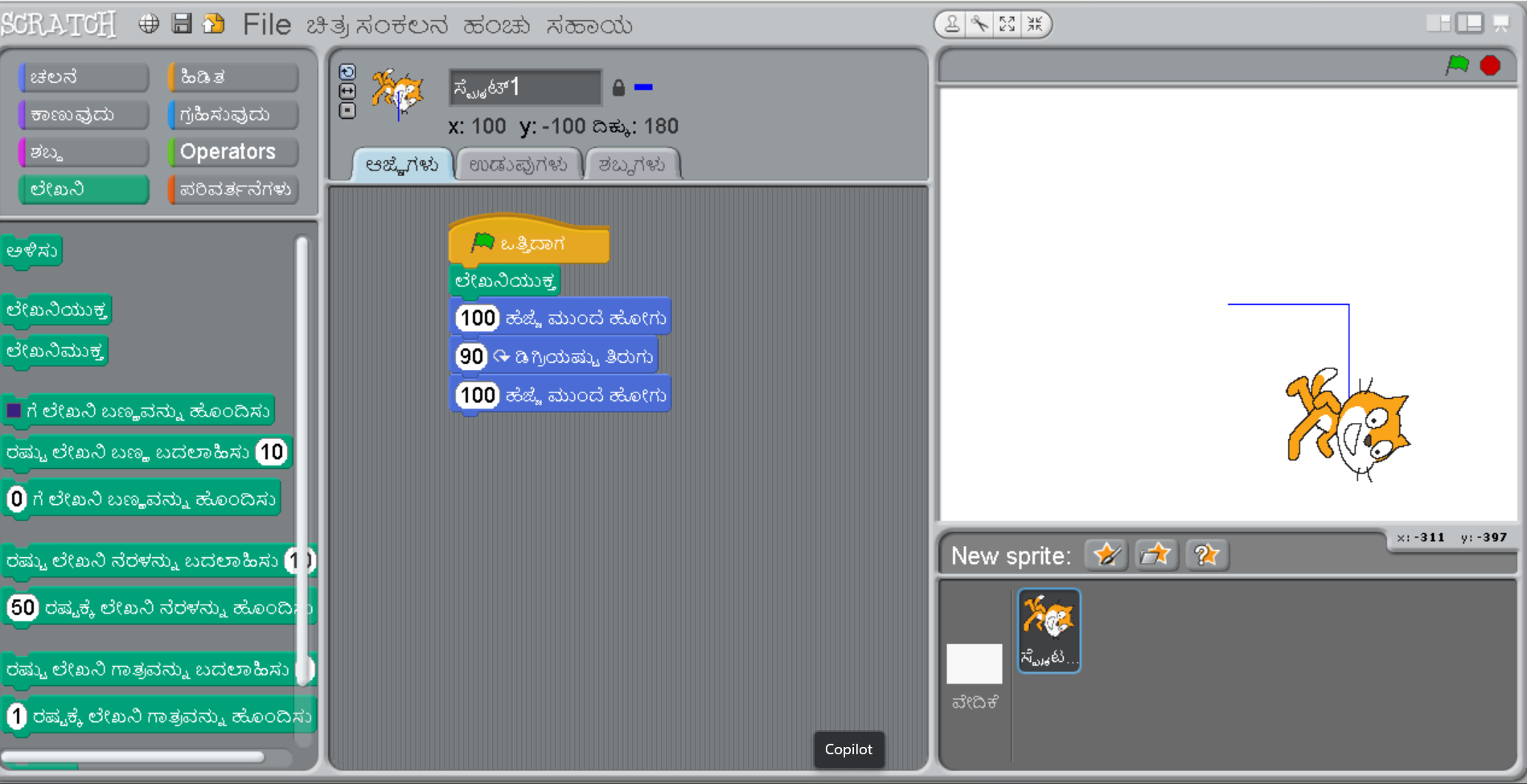Switch to the ಉಡುಪುಗಳು costumes tab
This screenshot has height=784, width=1527.
519,165
